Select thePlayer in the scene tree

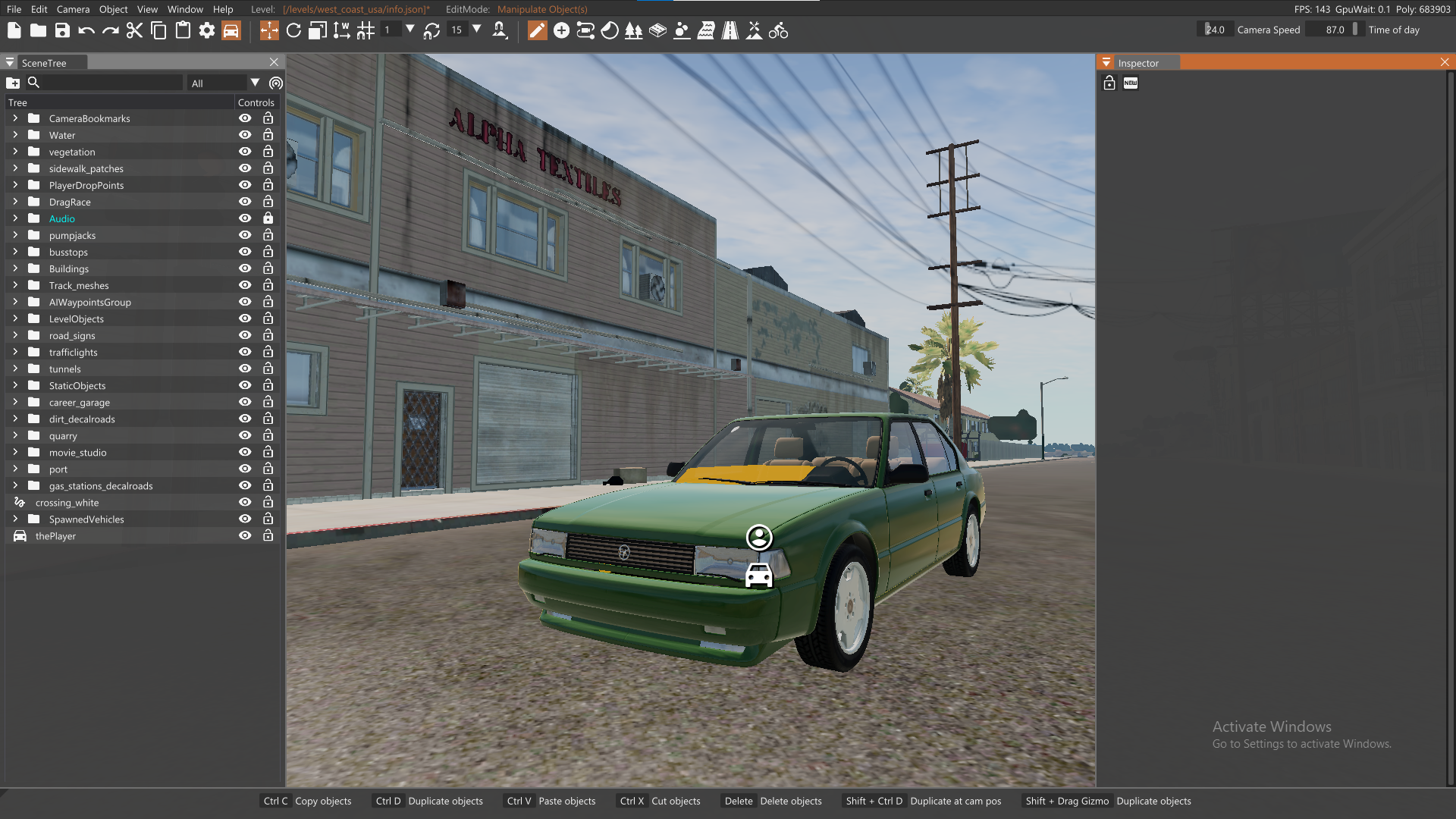click(55, 536)
